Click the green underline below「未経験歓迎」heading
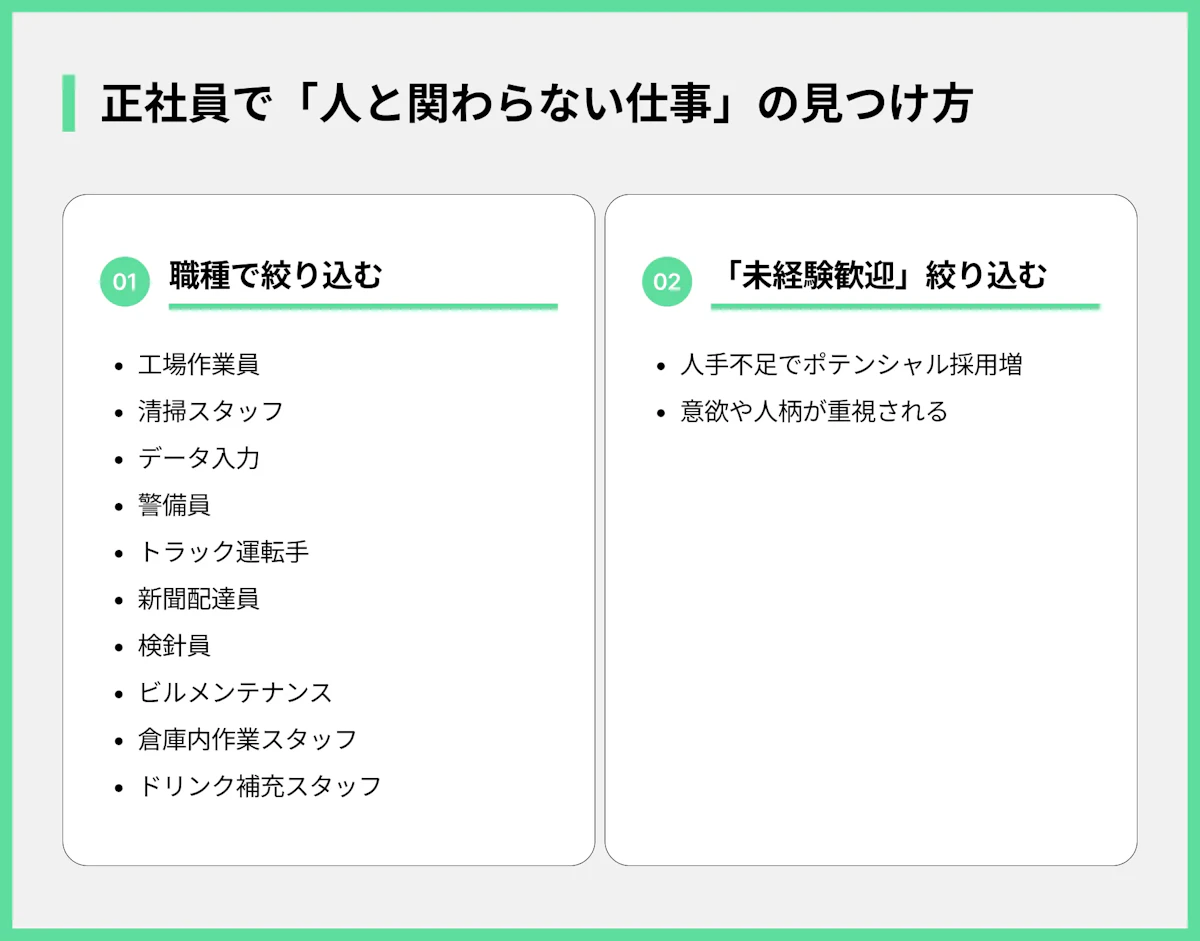Viewport: 1200px width, 941px height. click(905, 306)
